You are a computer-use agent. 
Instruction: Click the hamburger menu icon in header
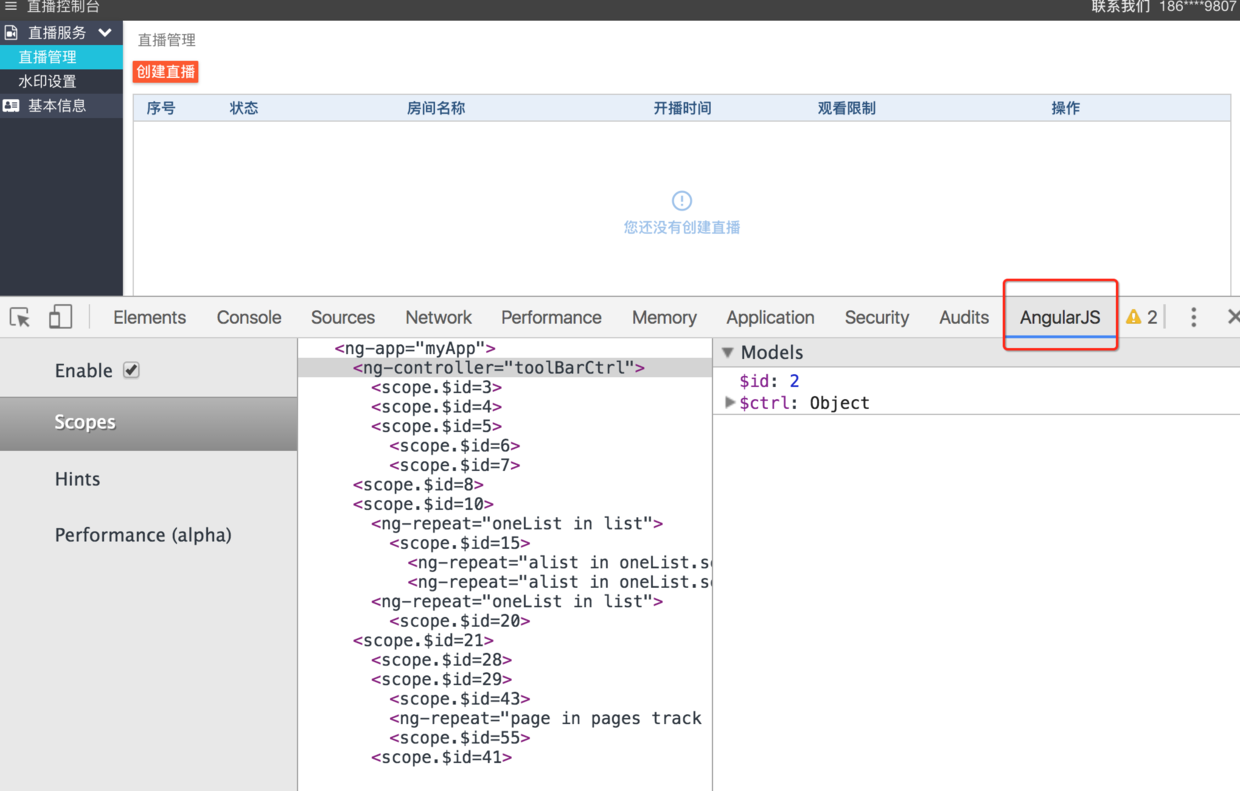click(x=11, y=6)
